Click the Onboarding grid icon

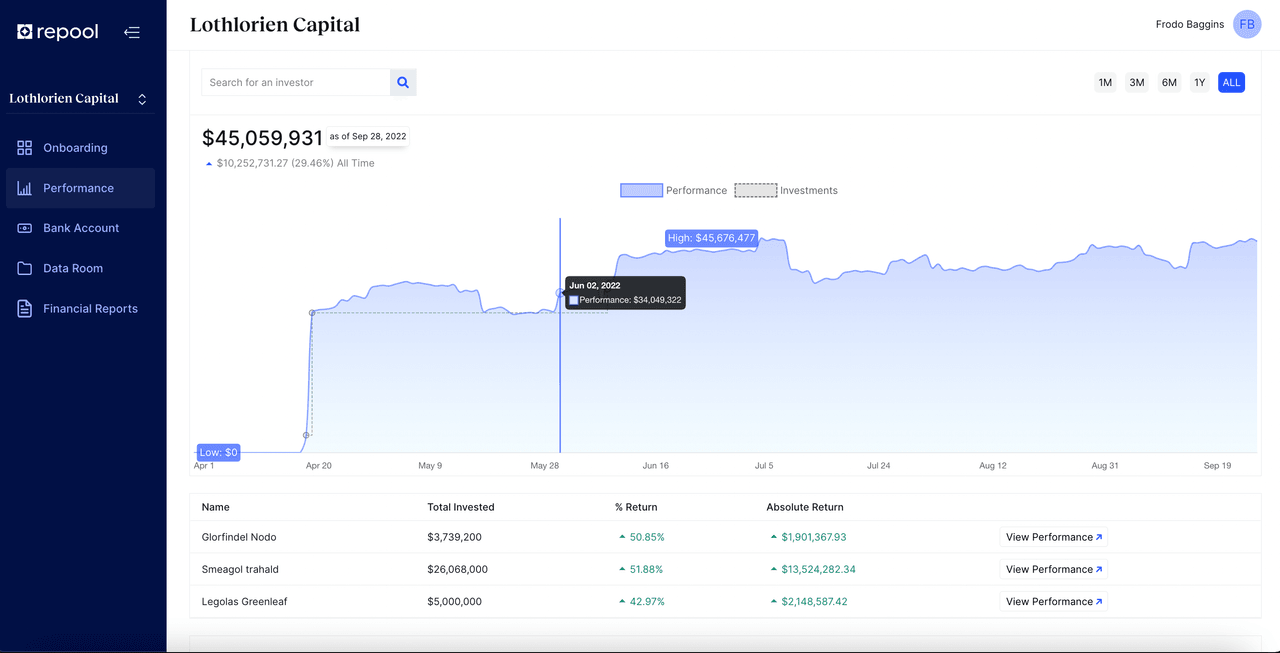(25, 148)
